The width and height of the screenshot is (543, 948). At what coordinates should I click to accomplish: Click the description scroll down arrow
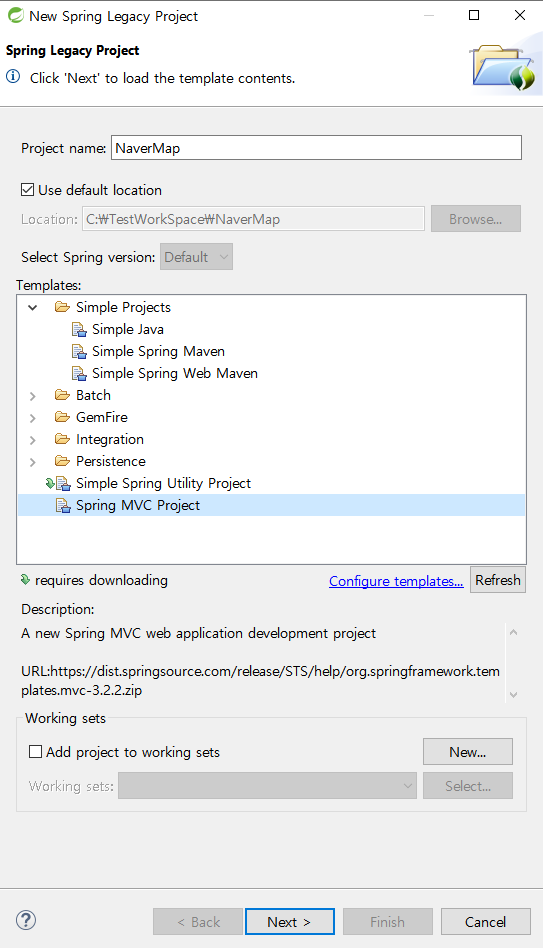pyautogui.click(x=513, y=695)
